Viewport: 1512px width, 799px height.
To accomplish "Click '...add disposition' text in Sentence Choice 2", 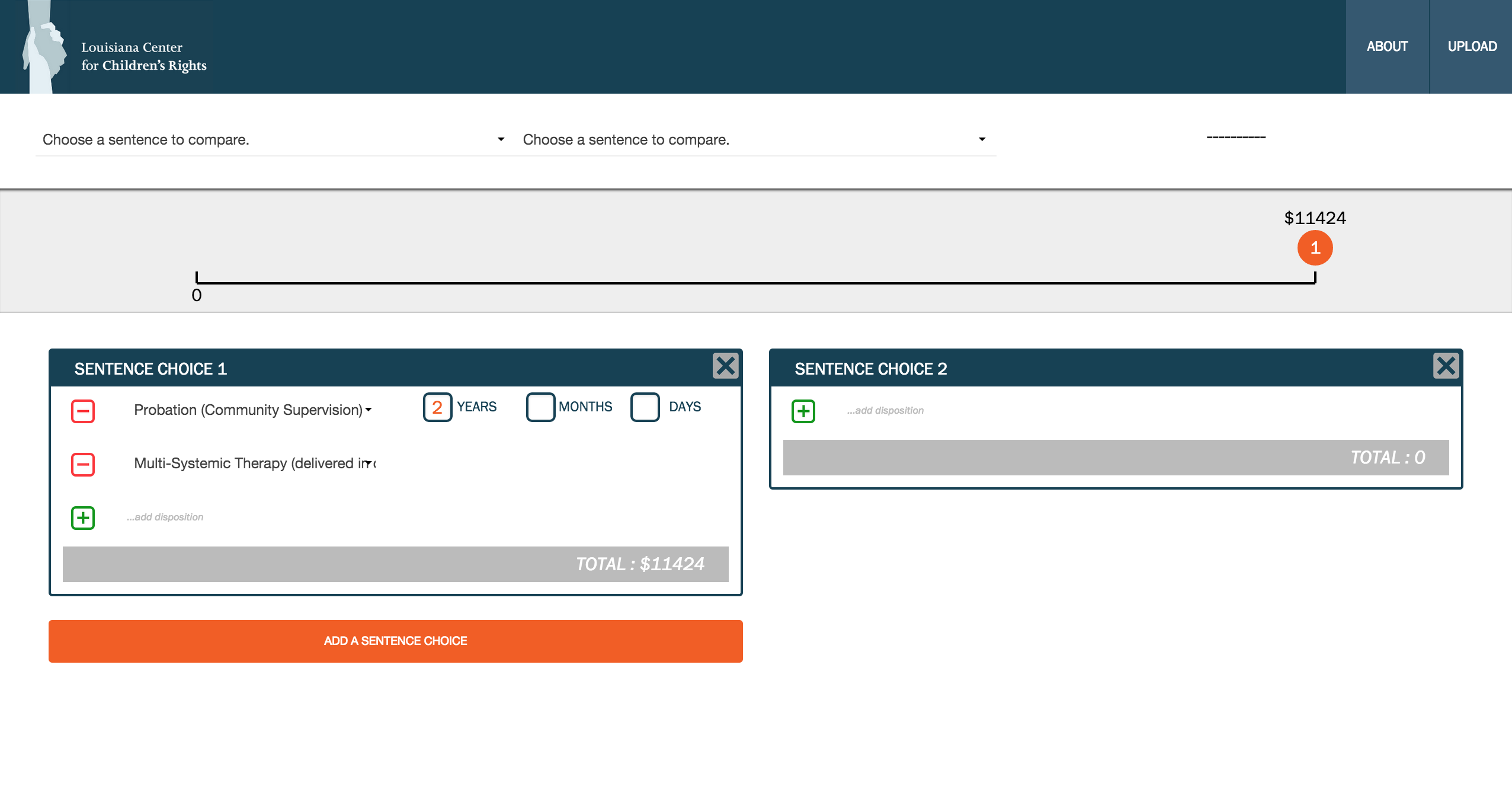I will (x=885, y=410).
